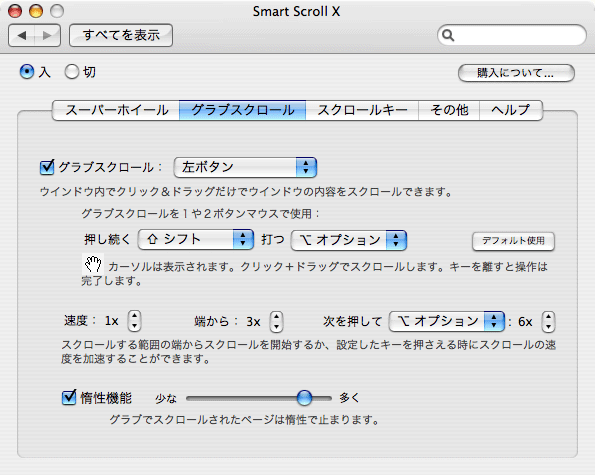Image resolution: width=595 pixels, height=475 pixels.
Task: Click the 端から 3x stepper
Action: pos(276,322)
